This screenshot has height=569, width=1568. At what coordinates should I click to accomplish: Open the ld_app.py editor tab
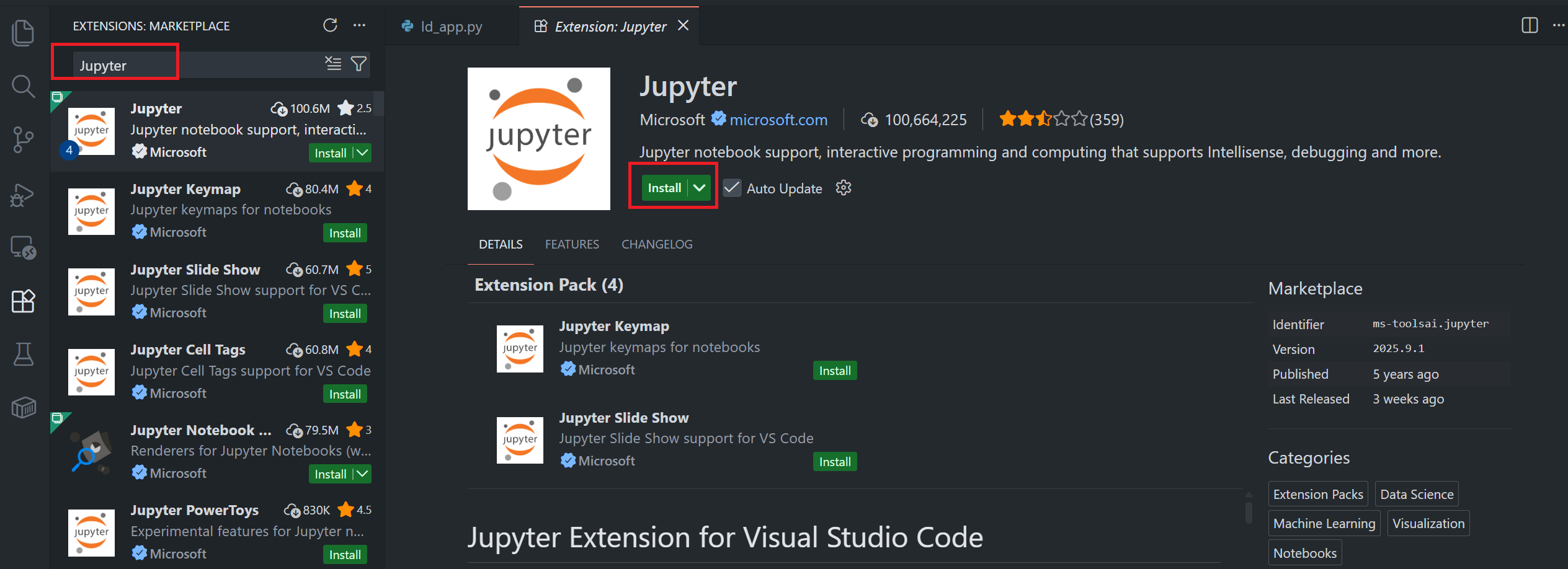click(x=450, y=26)
